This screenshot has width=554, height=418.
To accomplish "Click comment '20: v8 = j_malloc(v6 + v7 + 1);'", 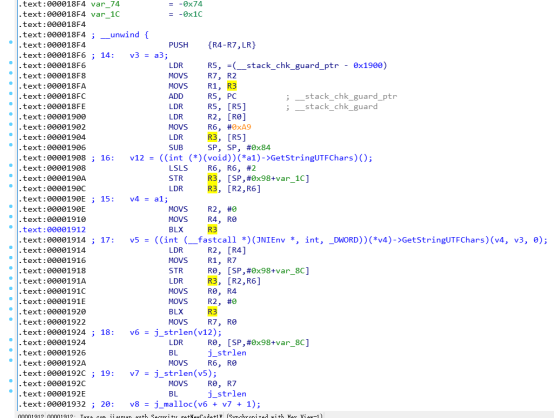I will [176, 404].
